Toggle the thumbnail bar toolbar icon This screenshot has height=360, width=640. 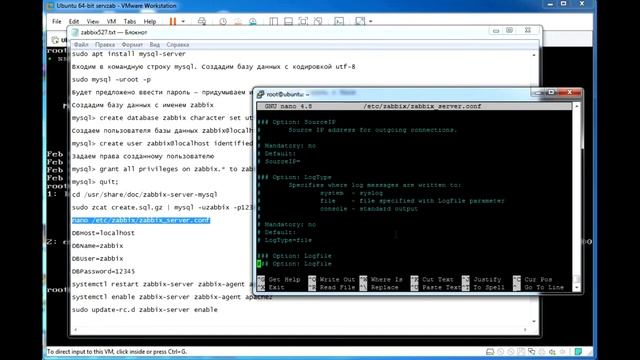tap(288, 21)
